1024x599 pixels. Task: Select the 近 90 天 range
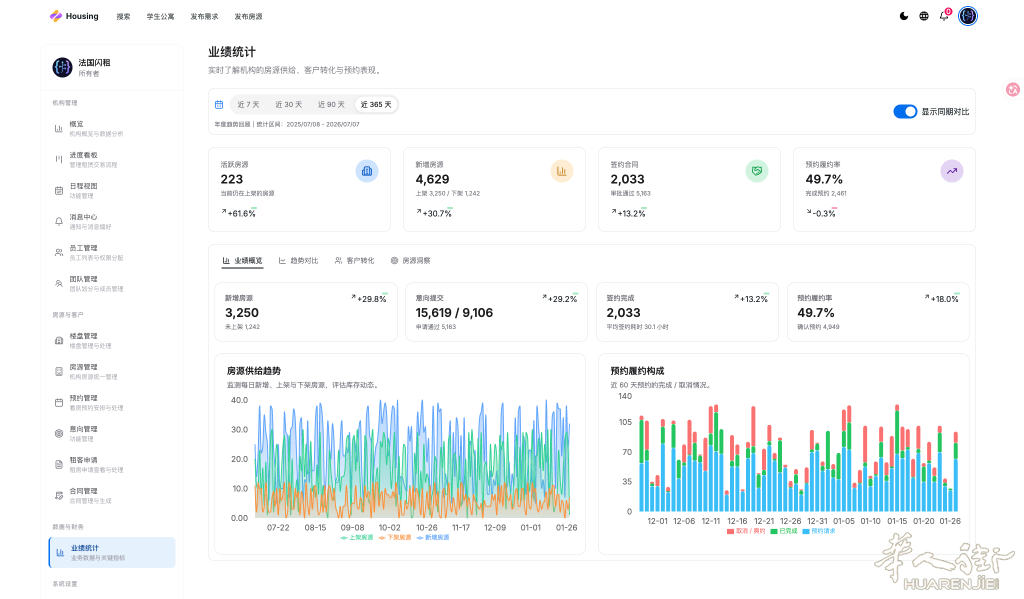(331, 105)
